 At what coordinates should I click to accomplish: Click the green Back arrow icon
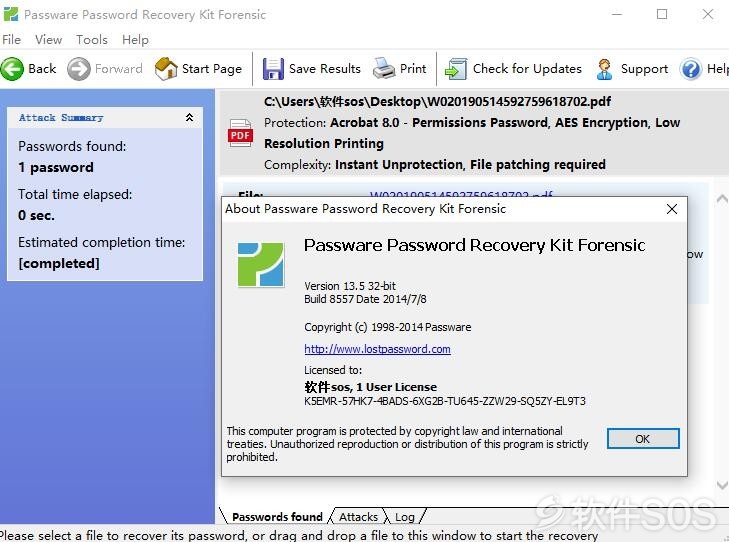pos(12,69)
